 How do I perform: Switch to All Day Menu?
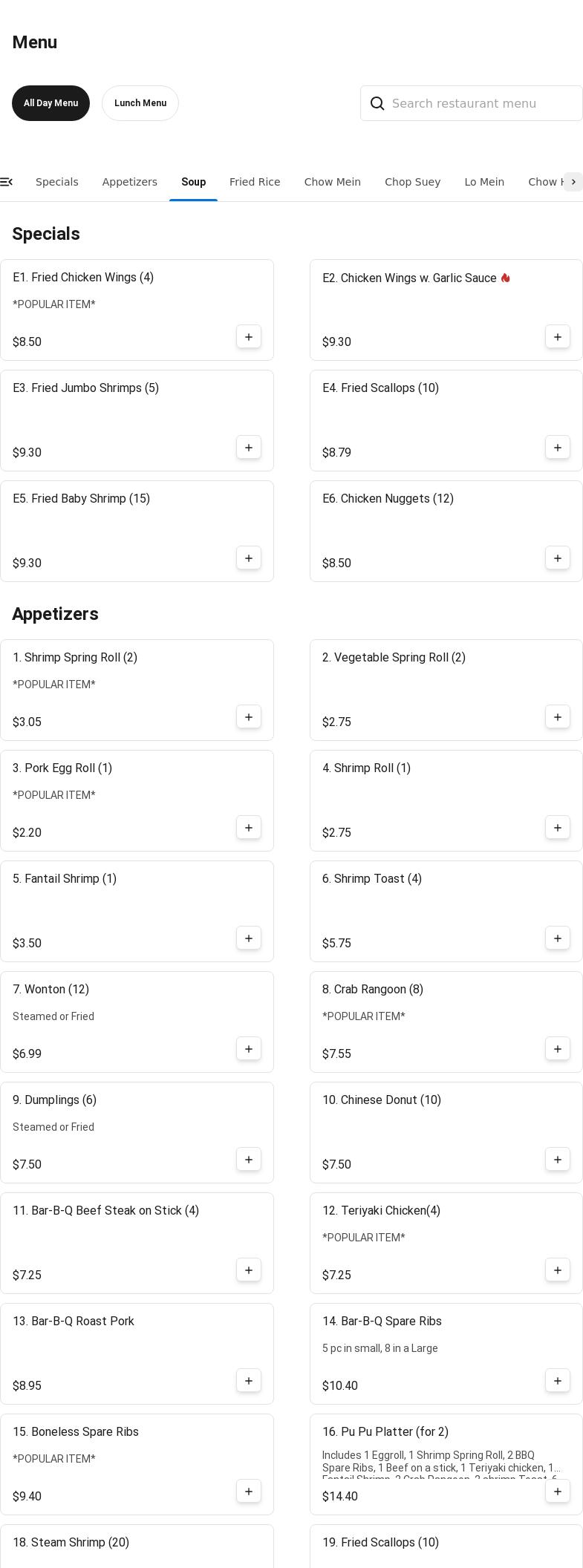point(51,103)
